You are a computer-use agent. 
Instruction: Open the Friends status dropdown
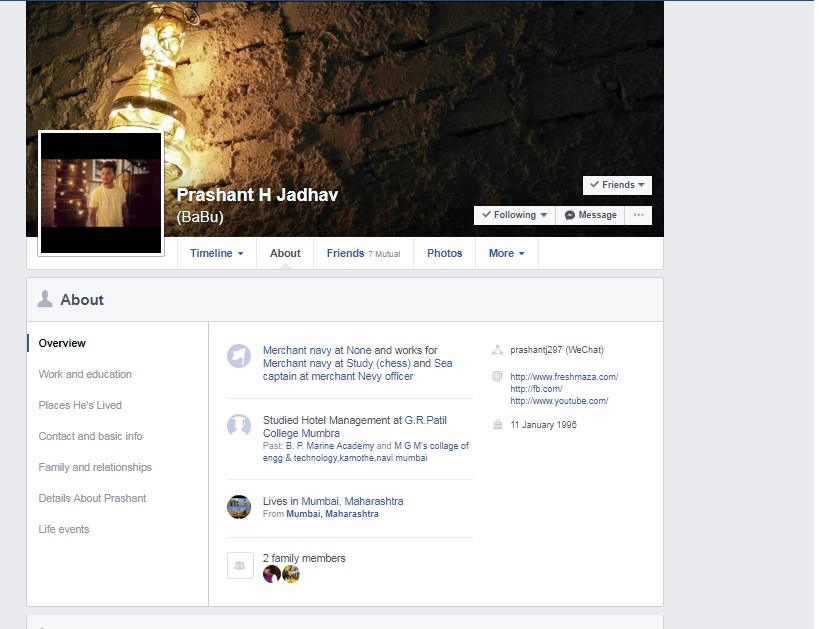617,185
